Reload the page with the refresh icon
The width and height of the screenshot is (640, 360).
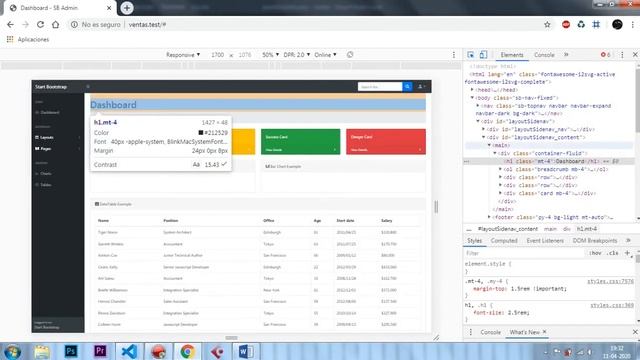tap(40, 24)
